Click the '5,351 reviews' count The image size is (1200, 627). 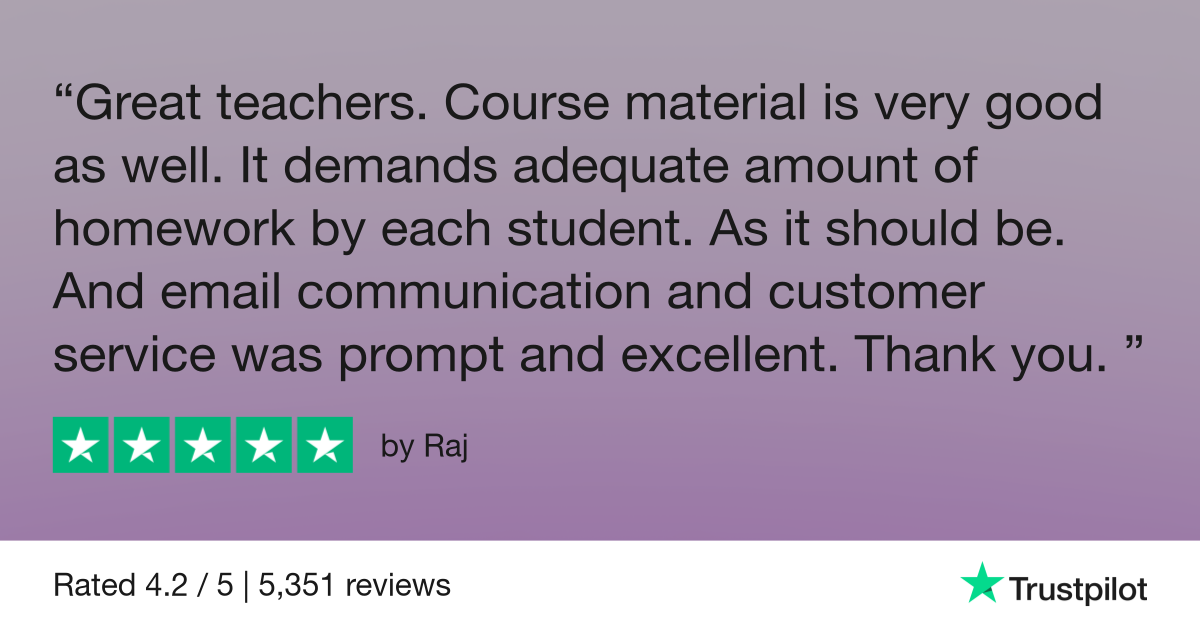[354, 585]
